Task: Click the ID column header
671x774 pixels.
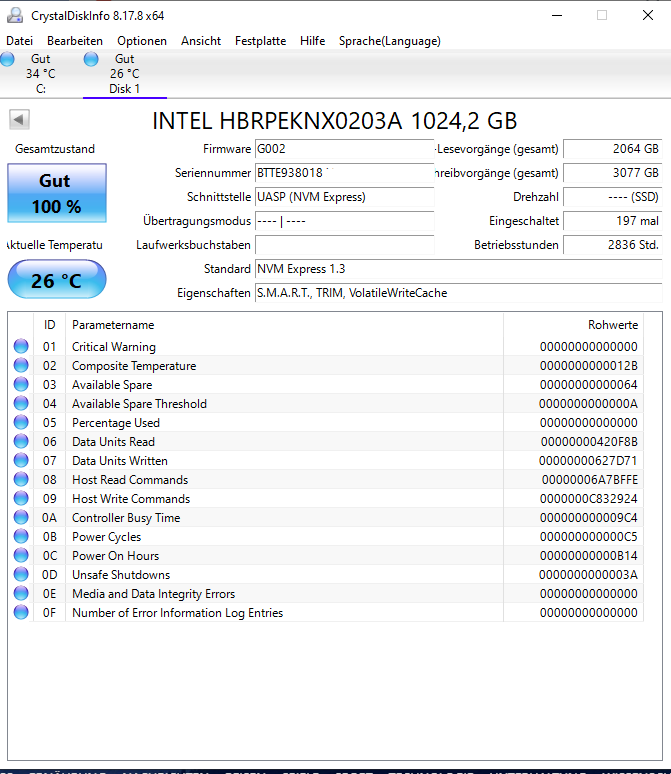Action: point(49,325)
